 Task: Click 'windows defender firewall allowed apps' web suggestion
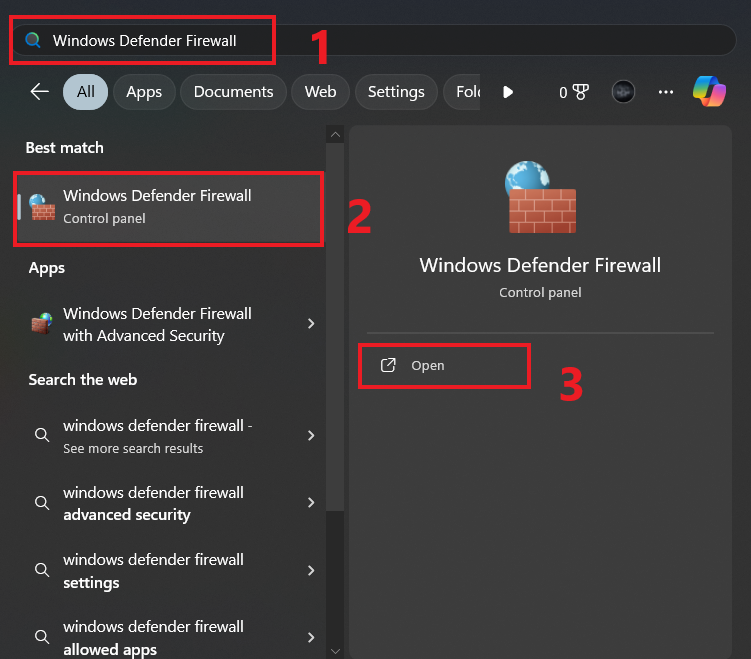point(169,636)
